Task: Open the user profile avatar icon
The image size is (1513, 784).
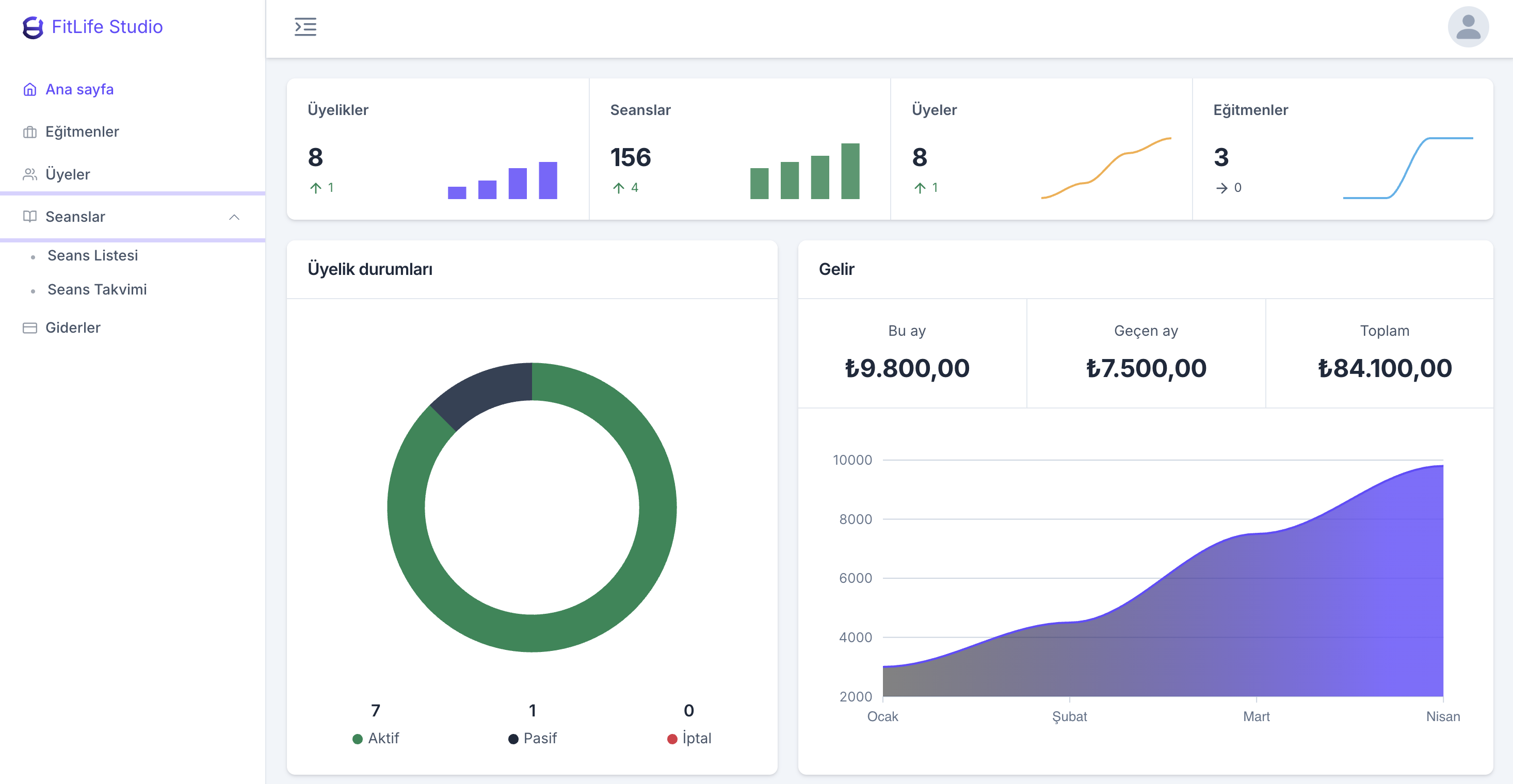Action: [1468, 27]
